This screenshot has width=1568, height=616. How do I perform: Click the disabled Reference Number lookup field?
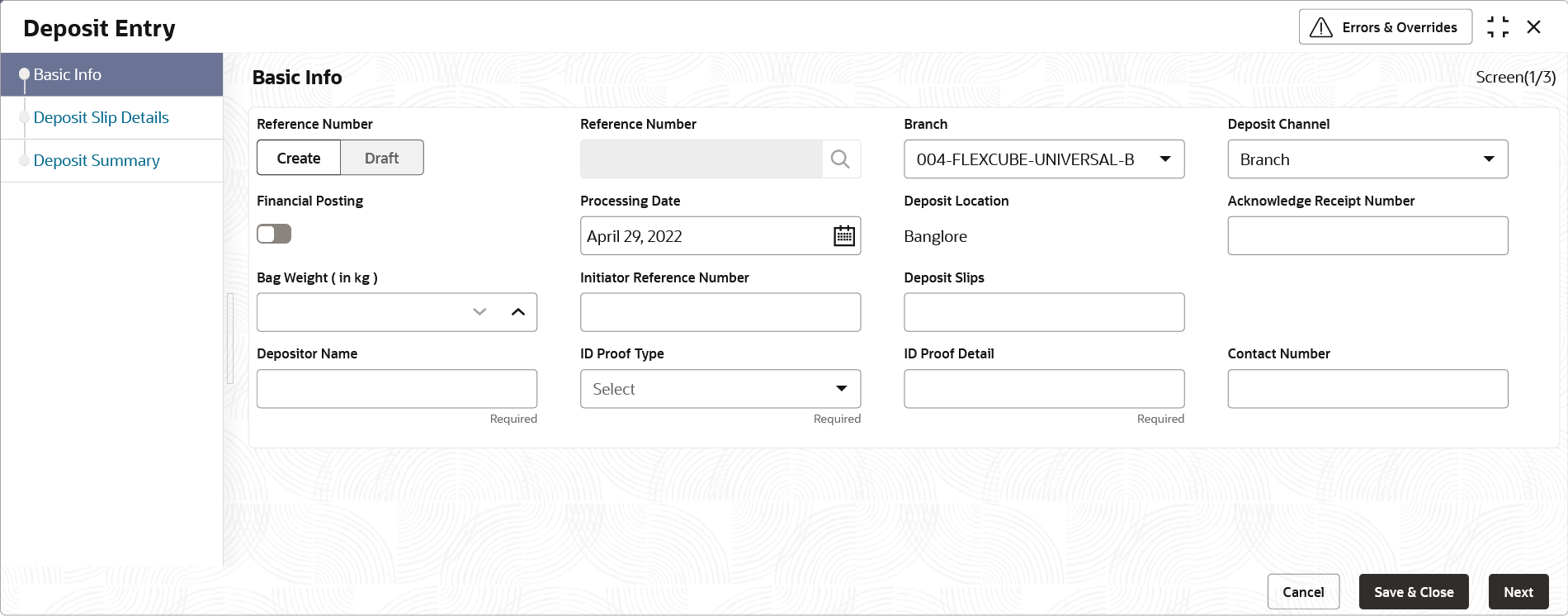click(701, 159)
